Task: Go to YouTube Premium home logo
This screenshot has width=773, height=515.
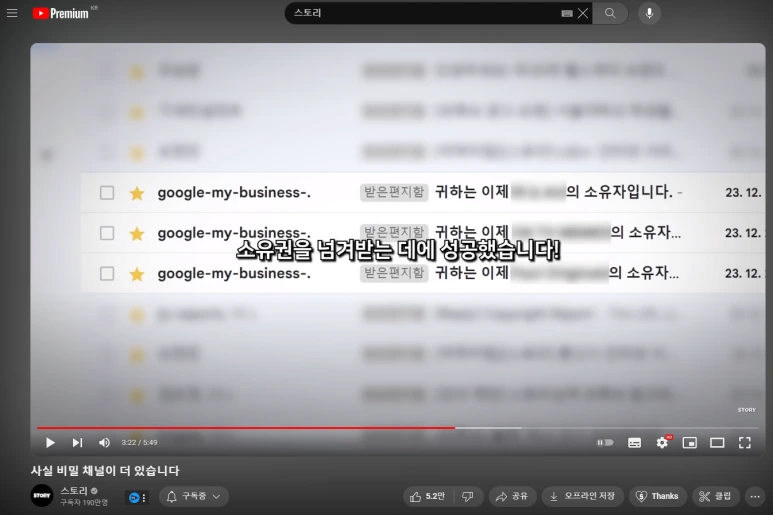Action: click(61, 13)
